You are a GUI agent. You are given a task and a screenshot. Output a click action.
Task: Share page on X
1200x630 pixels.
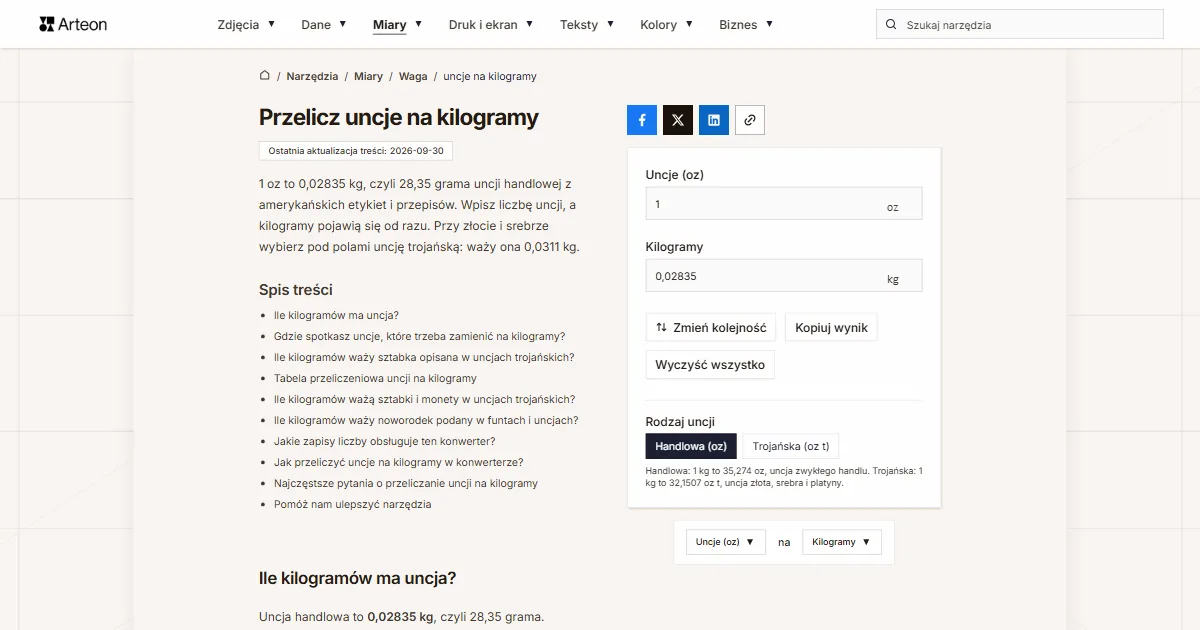point(678,120)
